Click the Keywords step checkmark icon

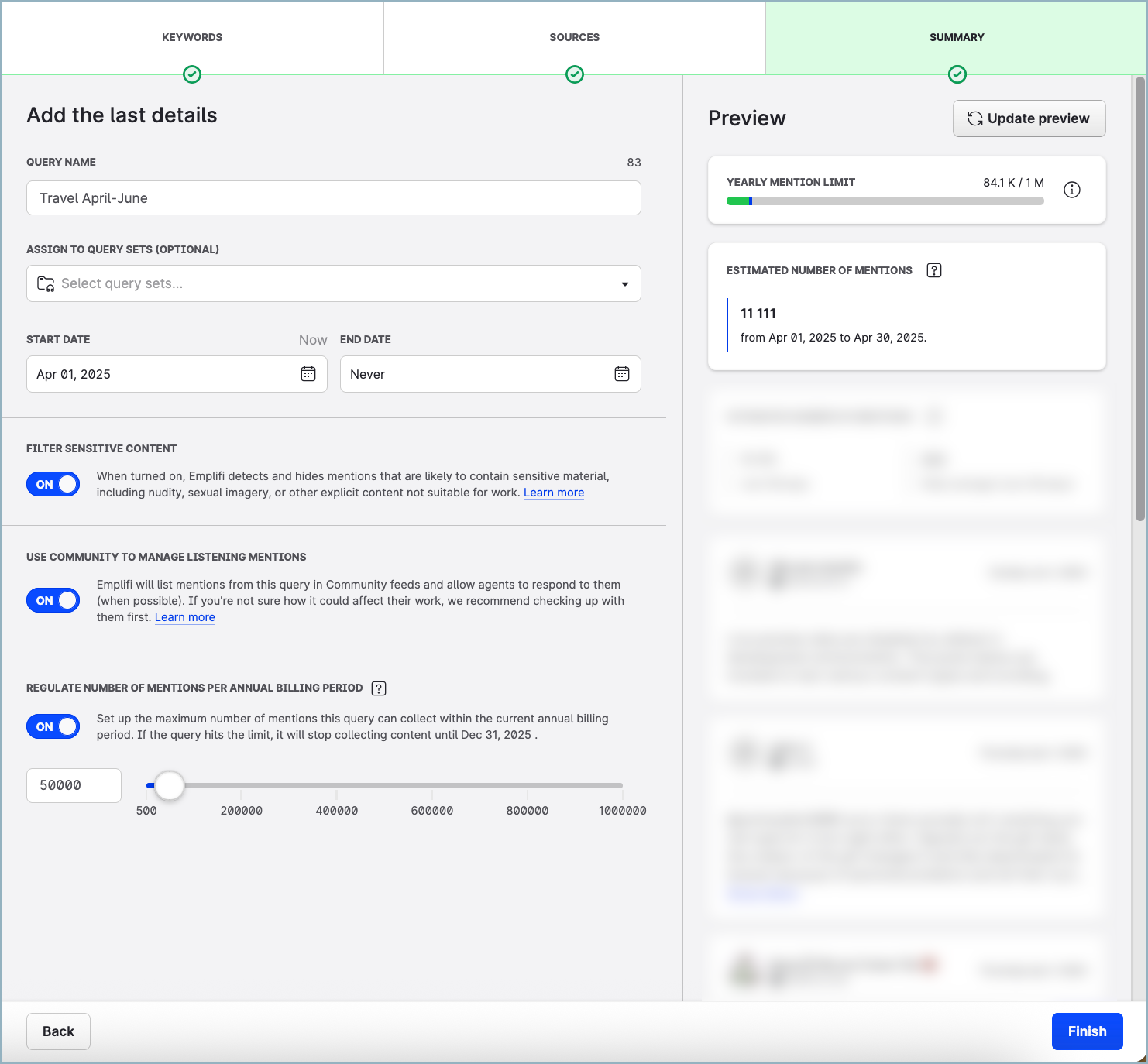pos(192,74)
